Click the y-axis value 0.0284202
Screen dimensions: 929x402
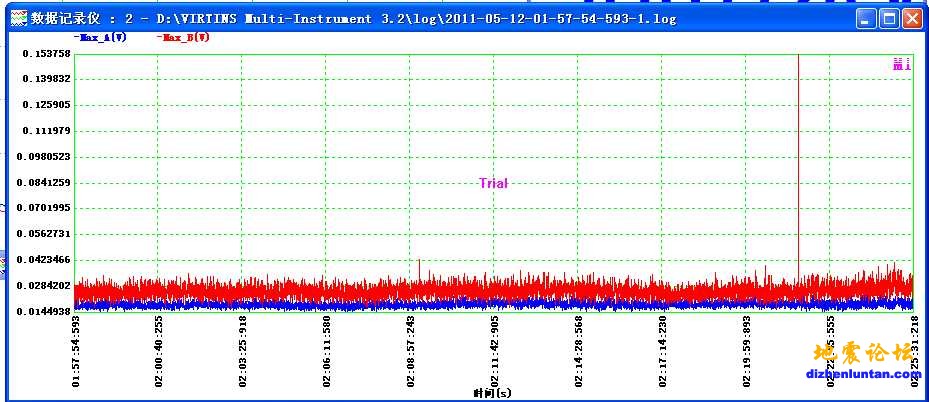(x=44, y=285)
